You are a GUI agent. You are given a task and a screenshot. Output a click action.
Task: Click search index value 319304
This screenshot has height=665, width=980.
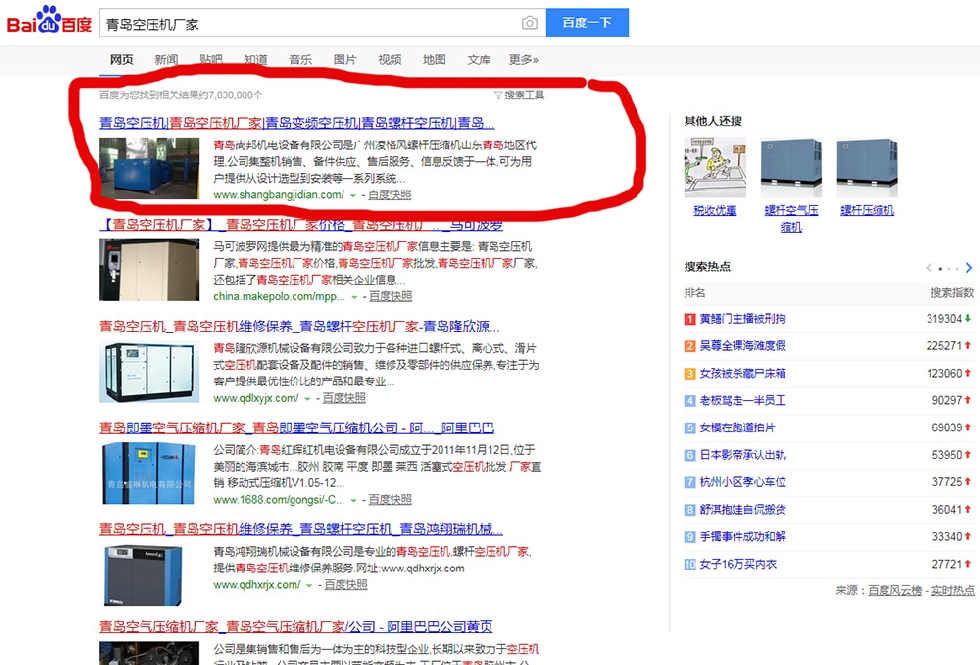[944, 319]
